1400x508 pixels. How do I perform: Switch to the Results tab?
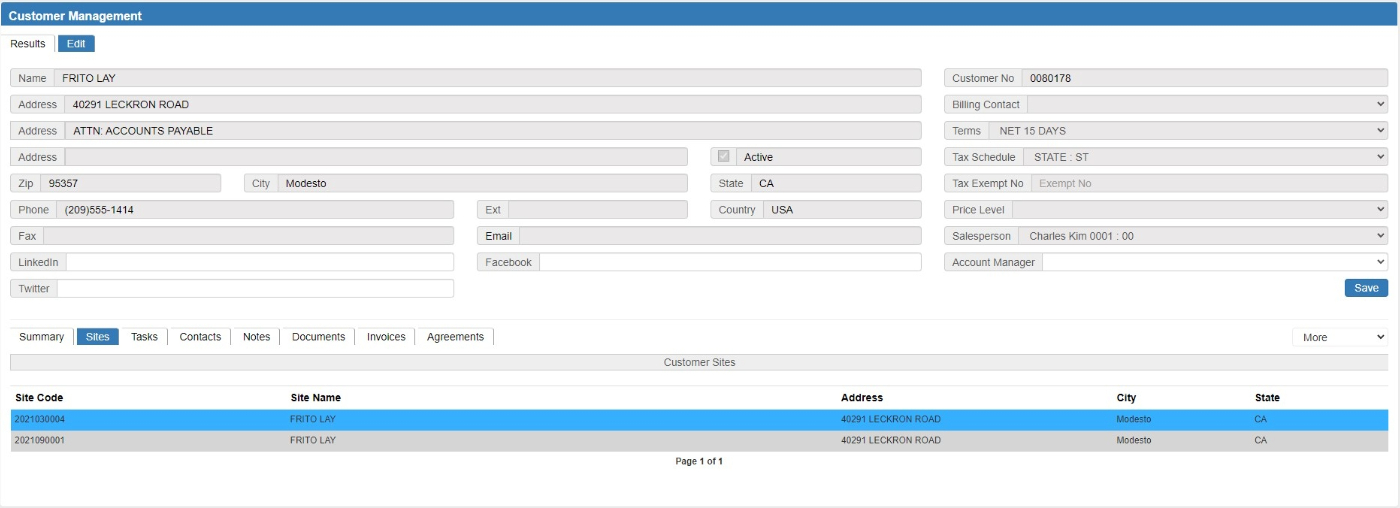click(x=28, y=44)
